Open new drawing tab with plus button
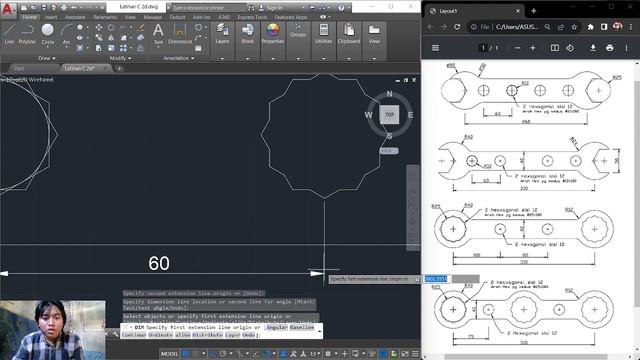The width and height of the screenshot is (640, 360). (x=120, y=69)
